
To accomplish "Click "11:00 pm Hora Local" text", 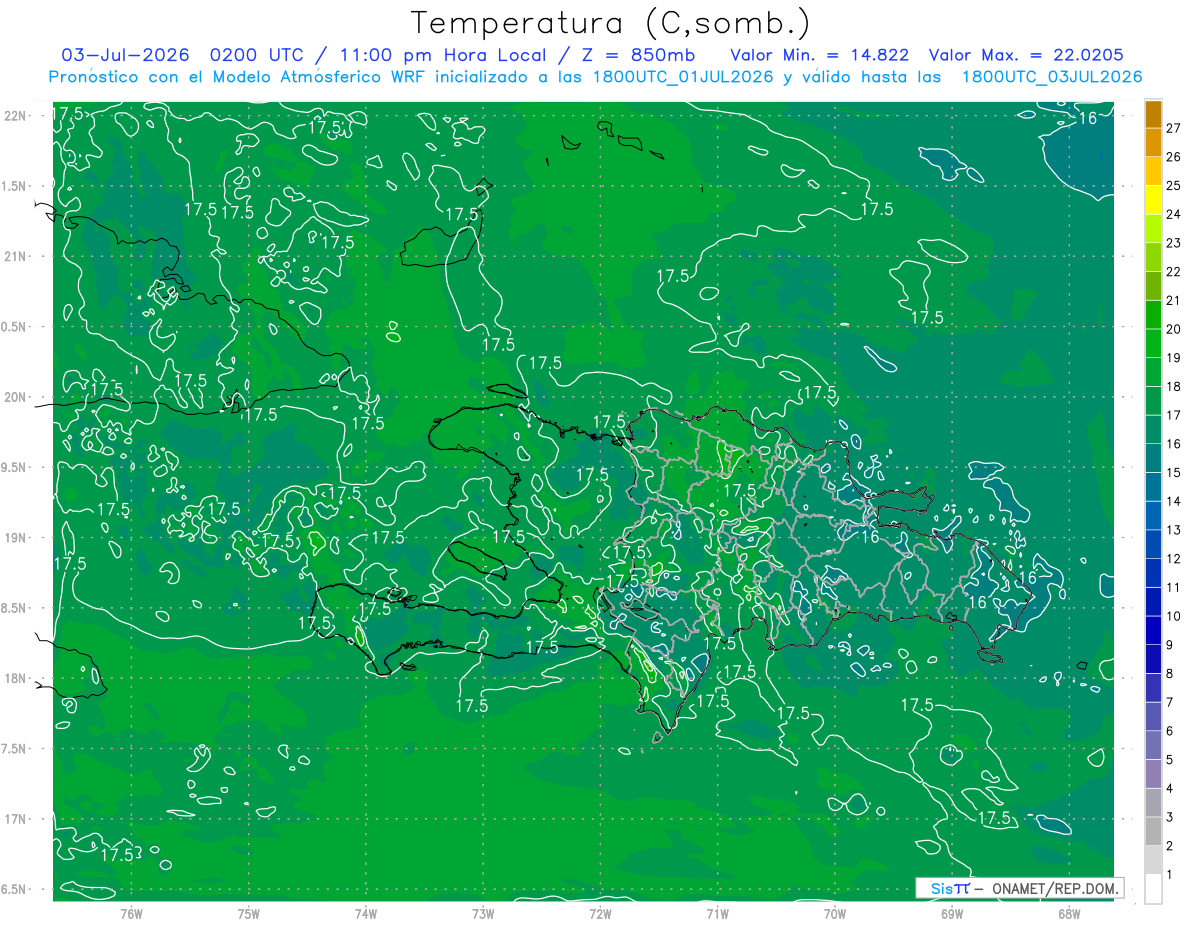I will pos(443,55).
